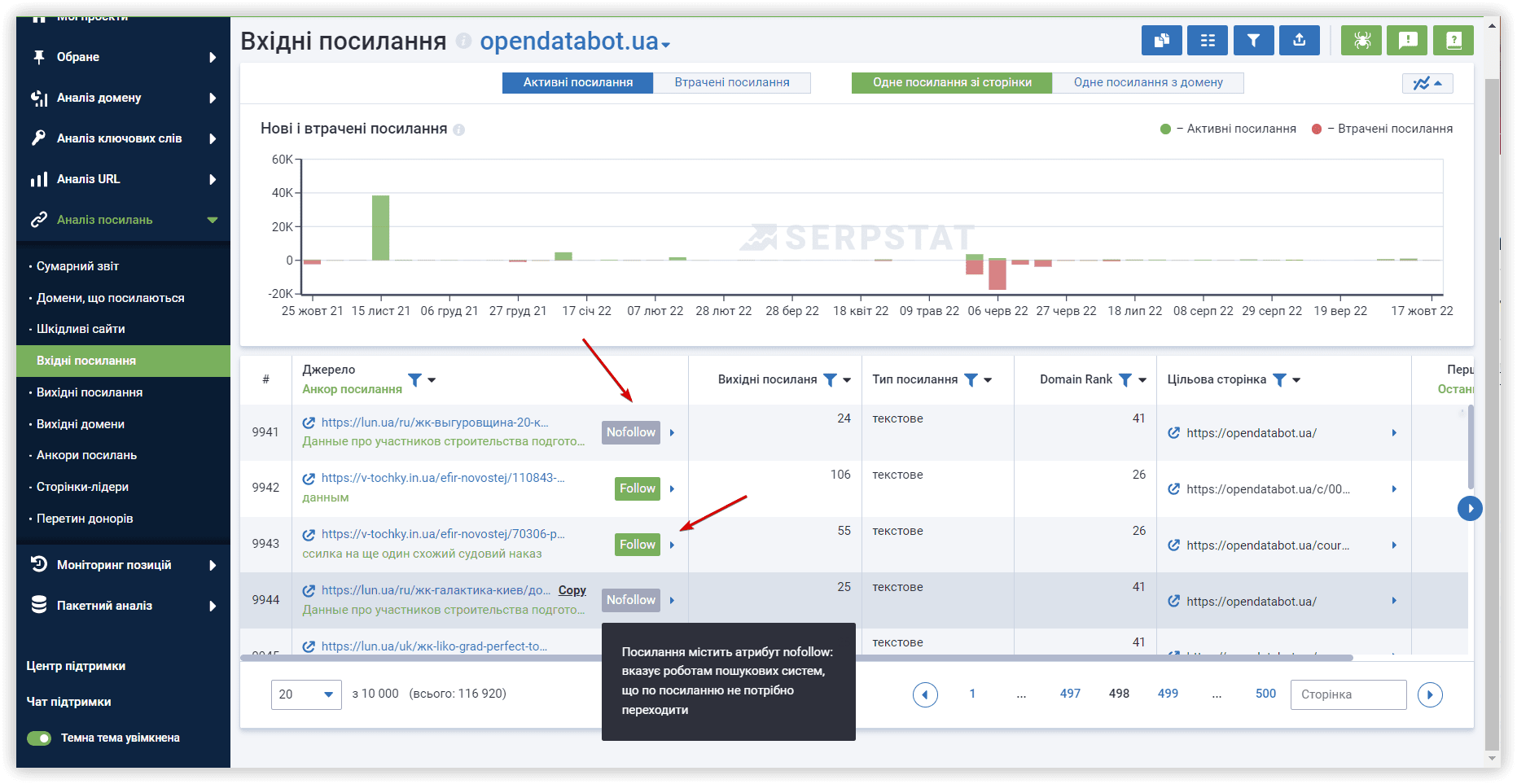Click the blue scroll-right table arrow button

(x=1470, y=509)
